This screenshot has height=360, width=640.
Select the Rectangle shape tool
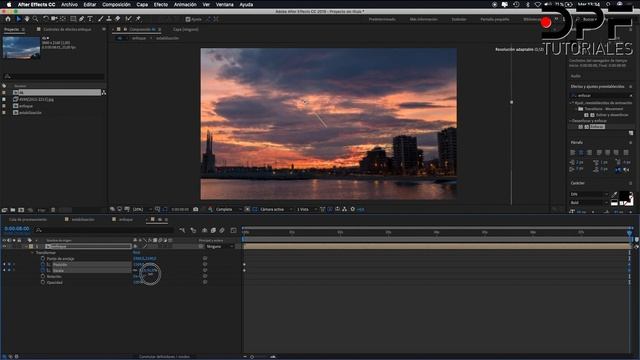point(73,19)
